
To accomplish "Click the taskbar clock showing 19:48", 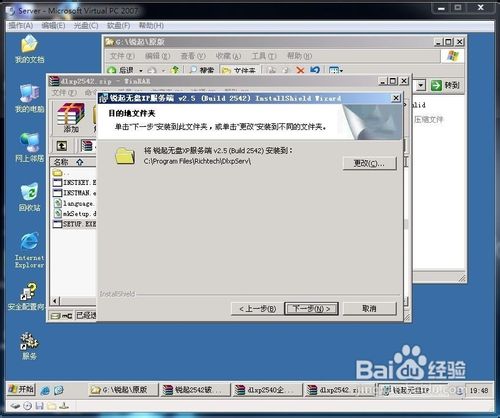I will [x=479, y=390].
